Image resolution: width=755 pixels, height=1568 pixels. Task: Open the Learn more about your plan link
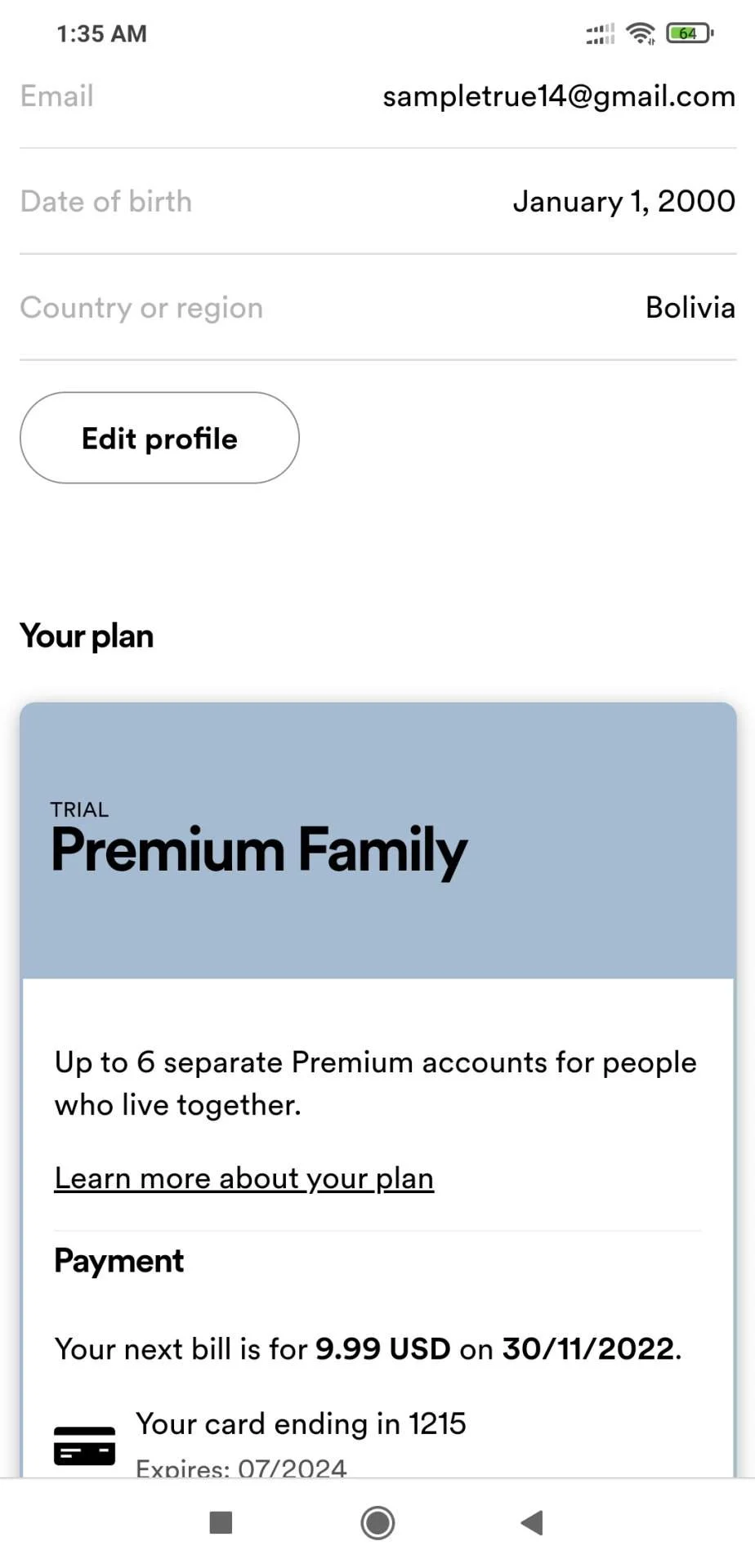(243, 1178)
